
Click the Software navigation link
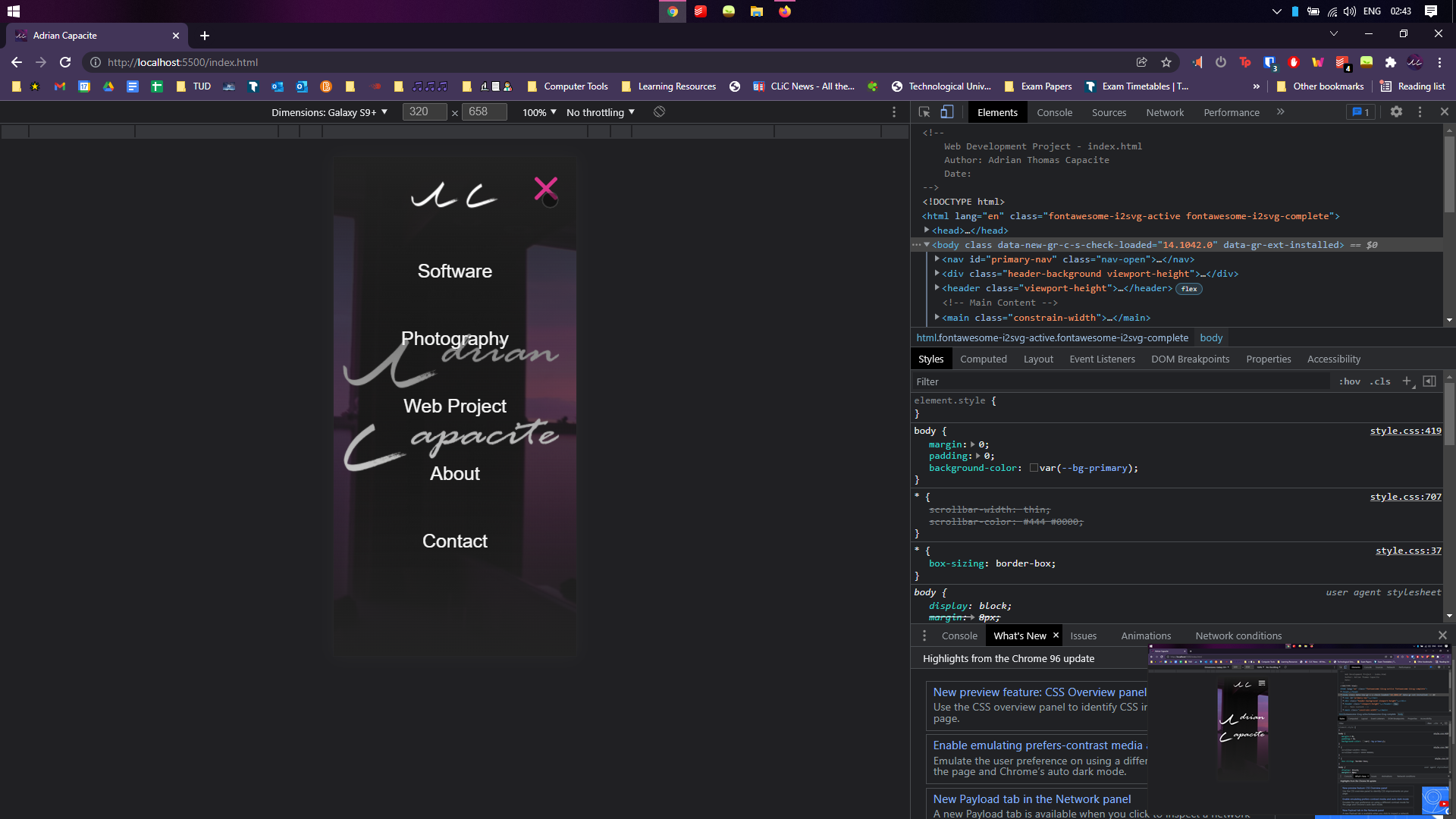coord(455,271)
